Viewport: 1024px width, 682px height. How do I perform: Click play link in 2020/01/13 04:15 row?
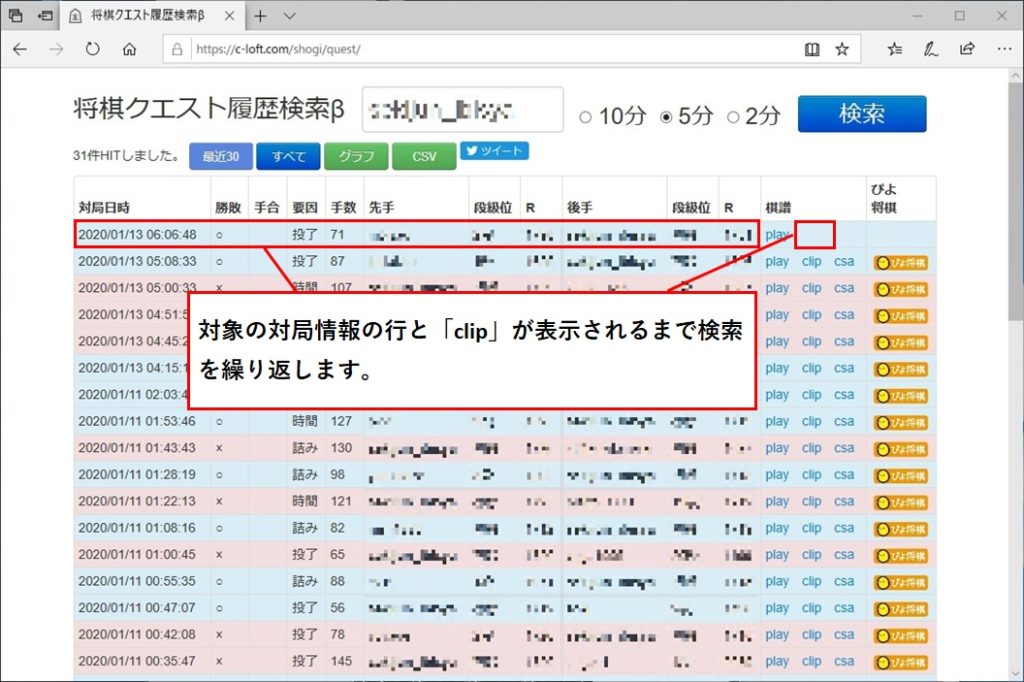(x=777, y=368)
